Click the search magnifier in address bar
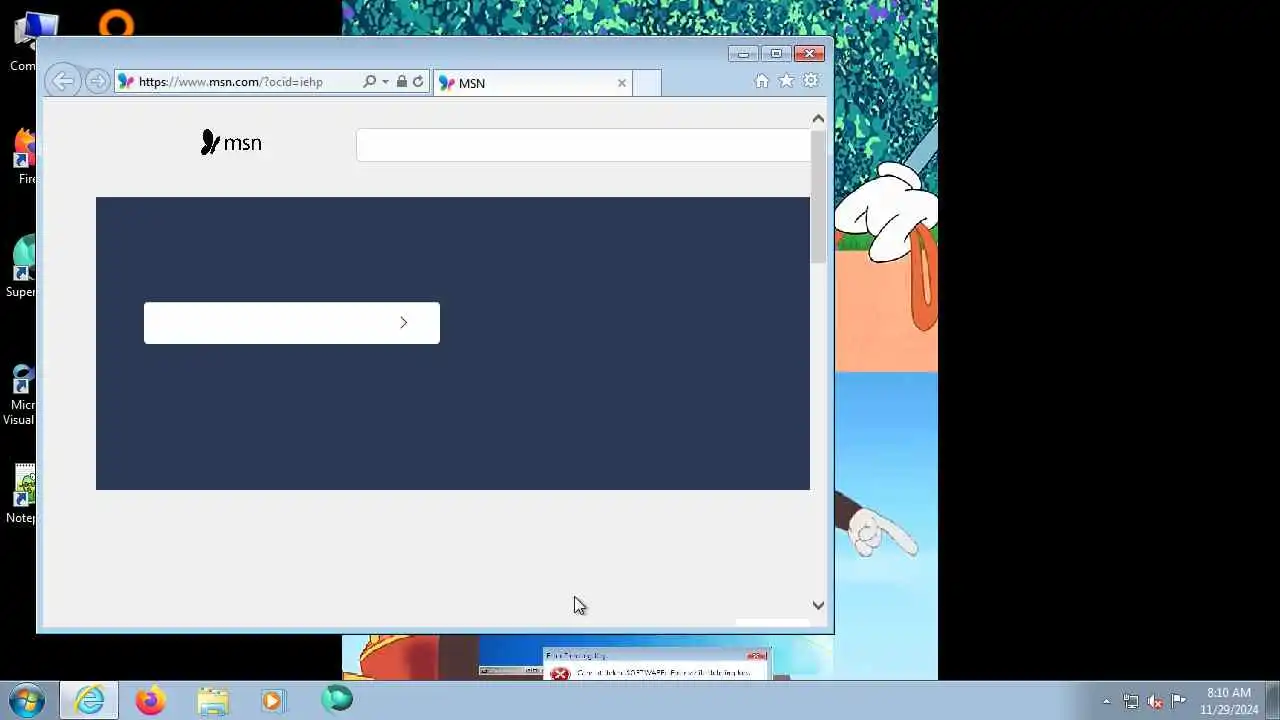 (369, 82)
